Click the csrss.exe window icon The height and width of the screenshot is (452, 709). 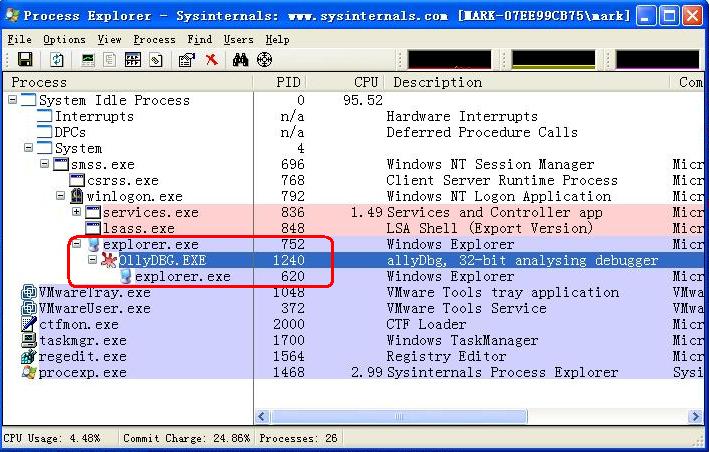[77, 180]
